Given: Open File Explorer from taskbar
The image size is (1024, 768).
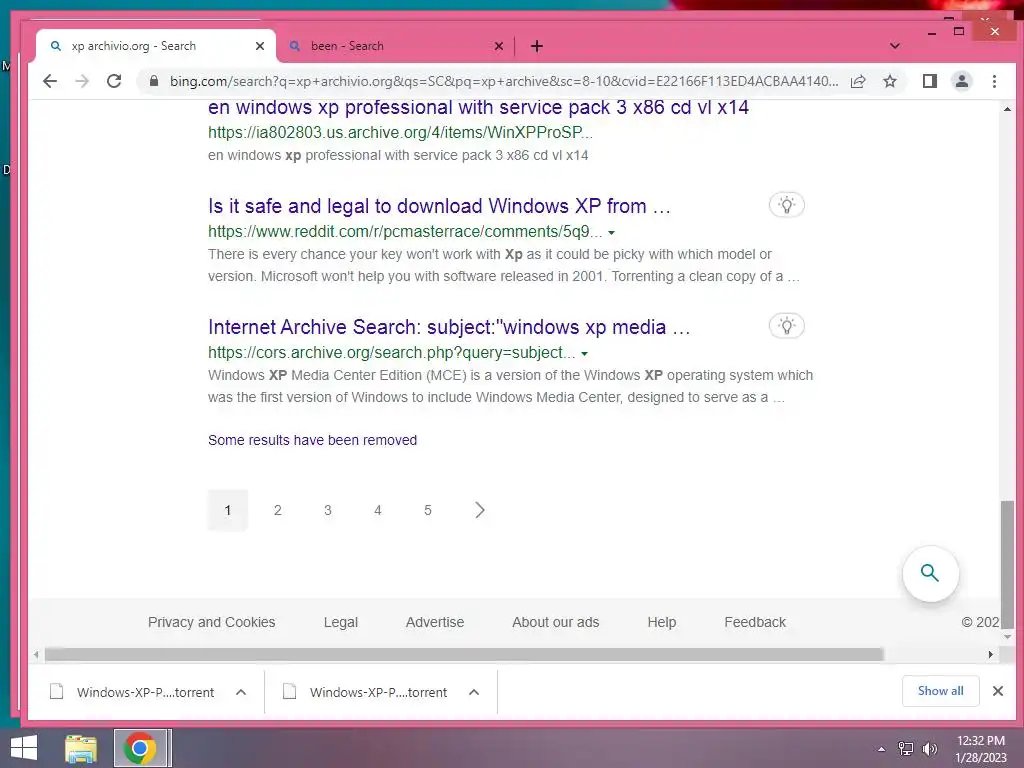Looking at the screenshot, I should pyautogui.click(x=81, y=748).
